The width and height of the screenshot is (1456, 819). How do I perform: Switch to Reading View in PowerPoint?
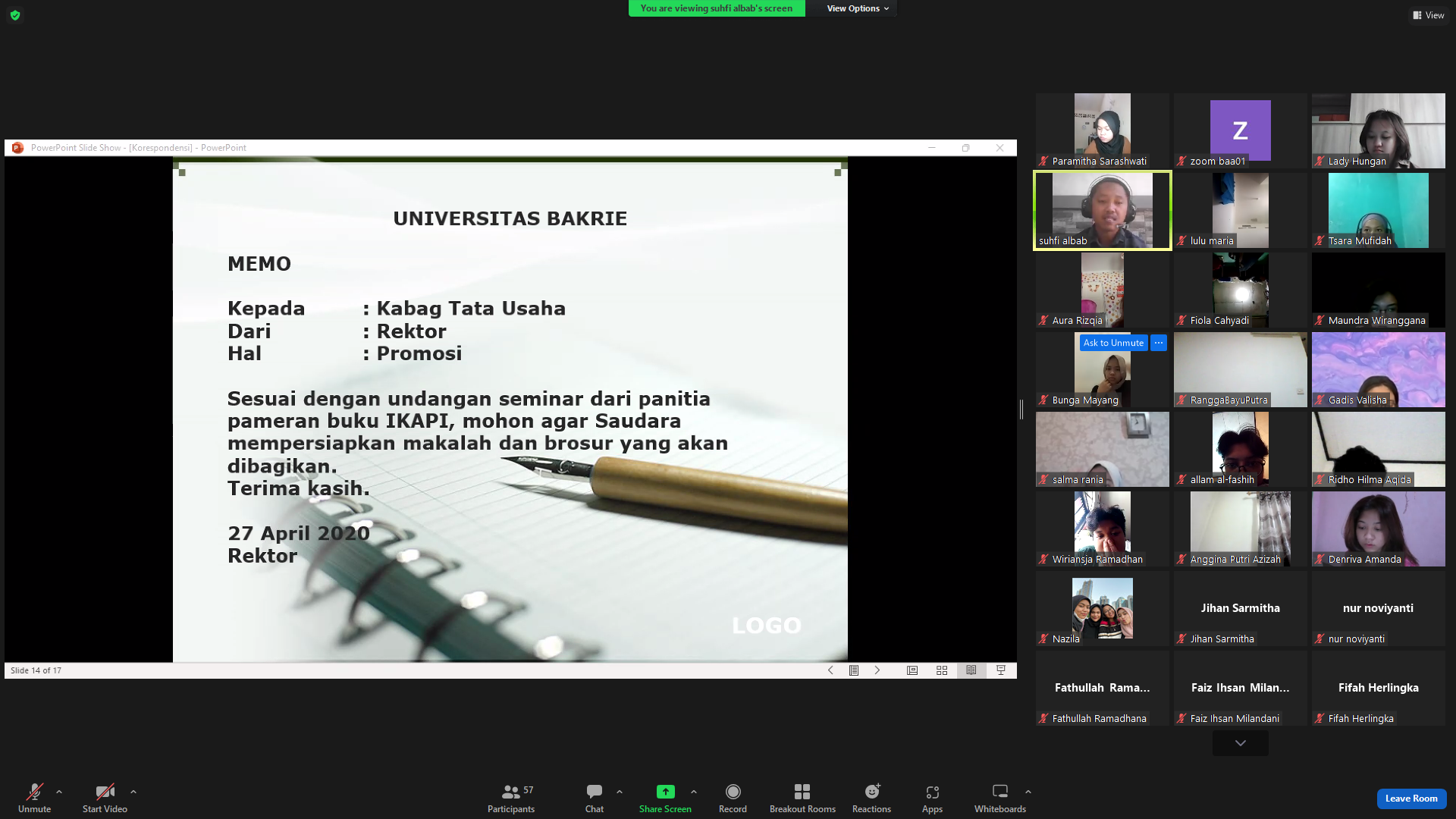click(971, 670)
